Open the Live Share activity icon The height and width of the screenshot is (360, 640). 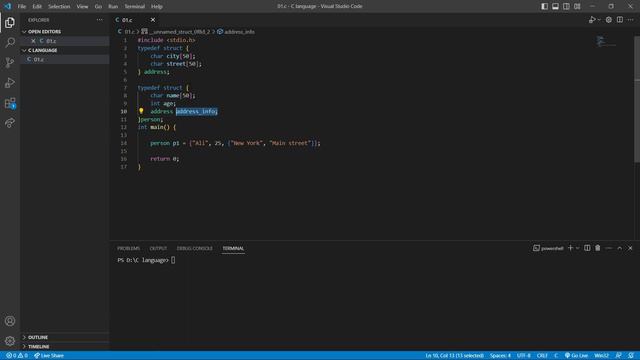click(x=10, y=123)
